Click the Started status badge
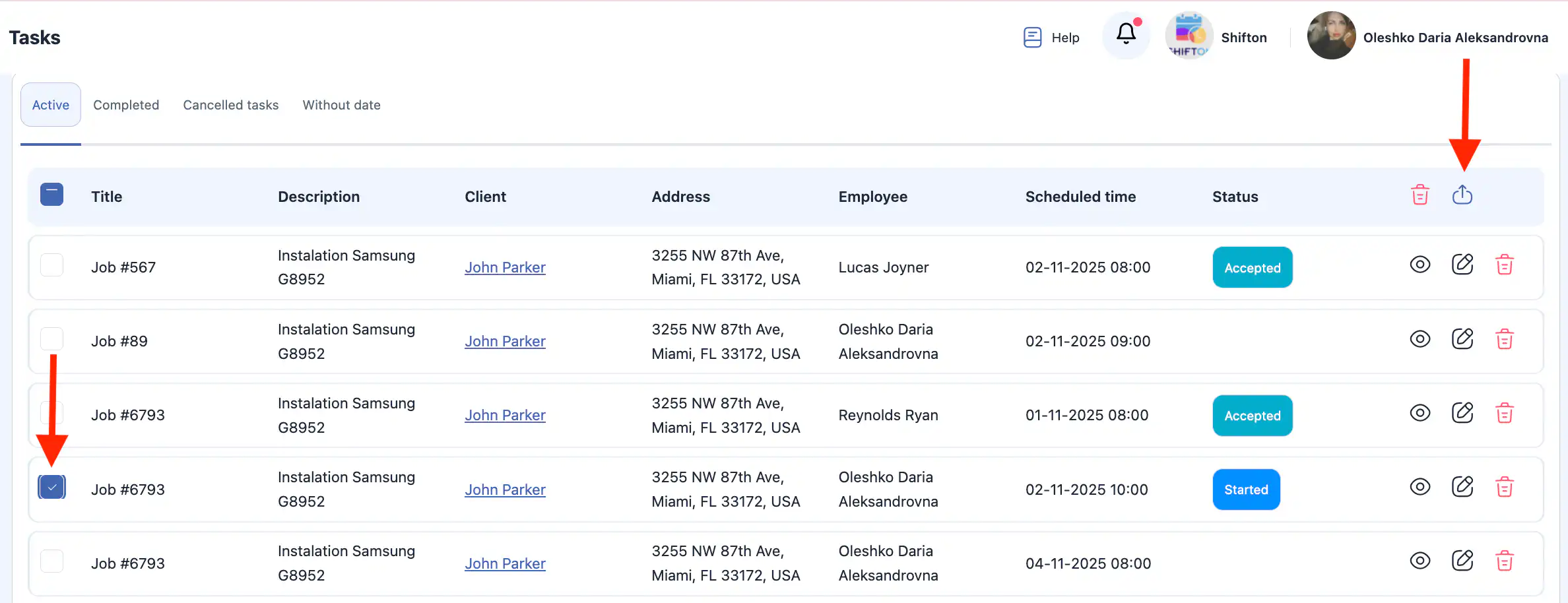 pos(1245,490)
